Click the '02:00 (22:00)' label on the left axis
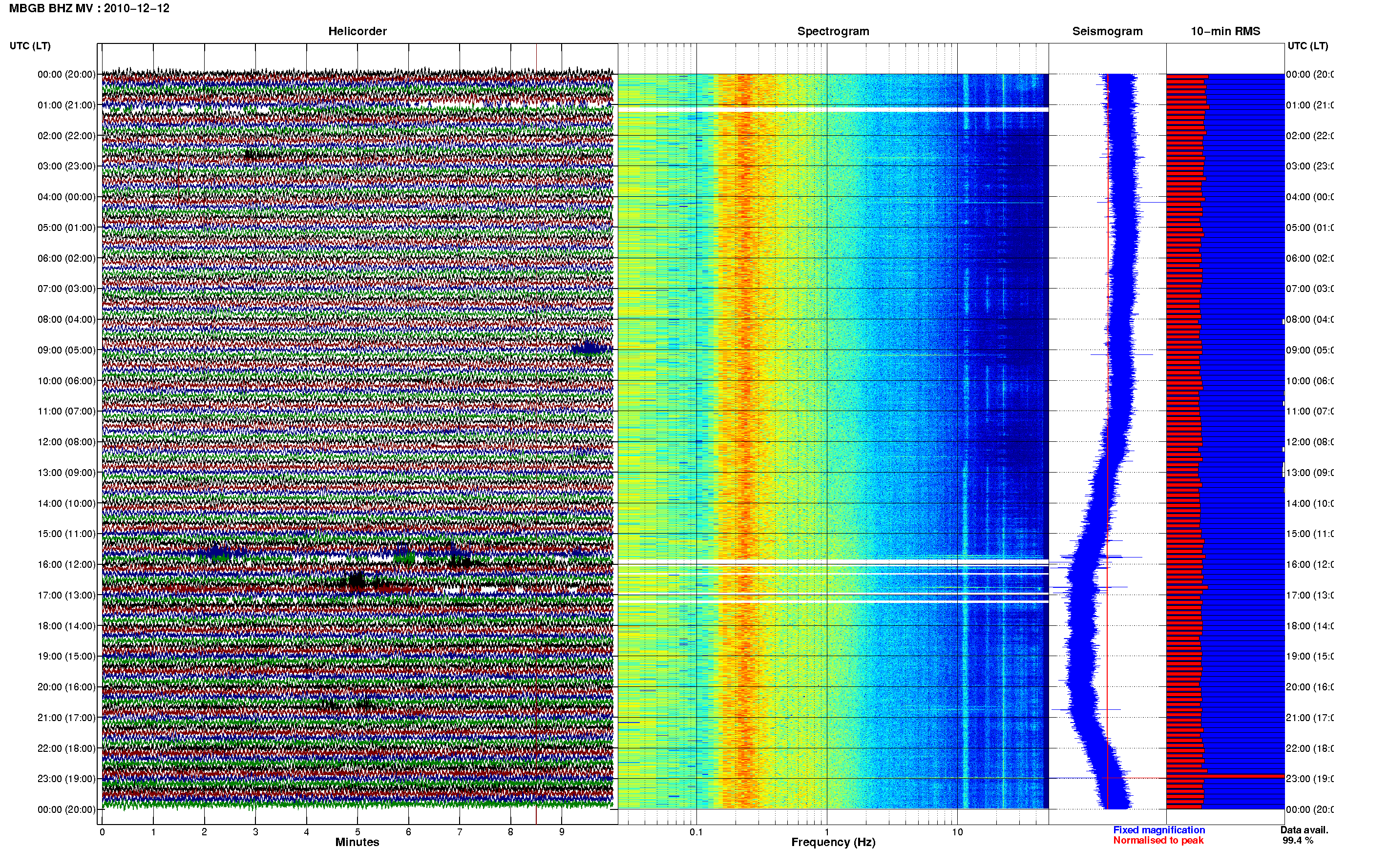The image size is (1389, 868). [66, 136]
